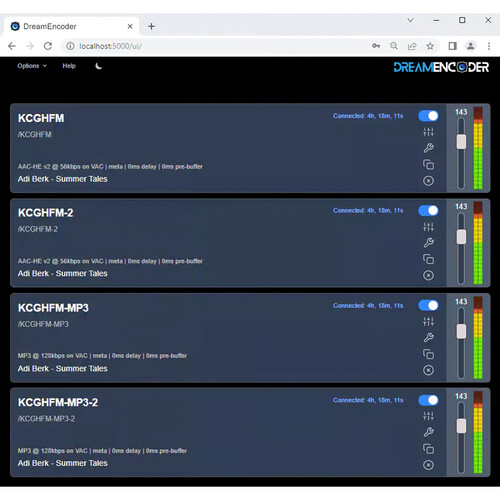Click KCGHFM-MP3's MP3 128kbps format line

(102, 356)
